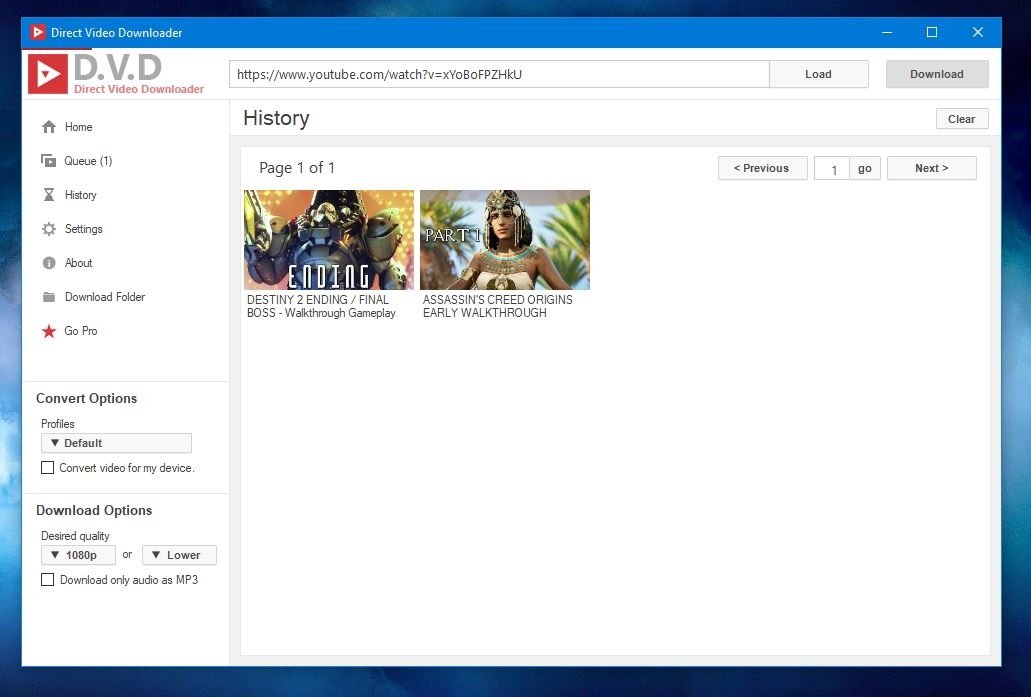Viewport: 1031px width, 697px height.
Task: Click the Home house icon in the sidebar
Action: [x=49, y=127]
